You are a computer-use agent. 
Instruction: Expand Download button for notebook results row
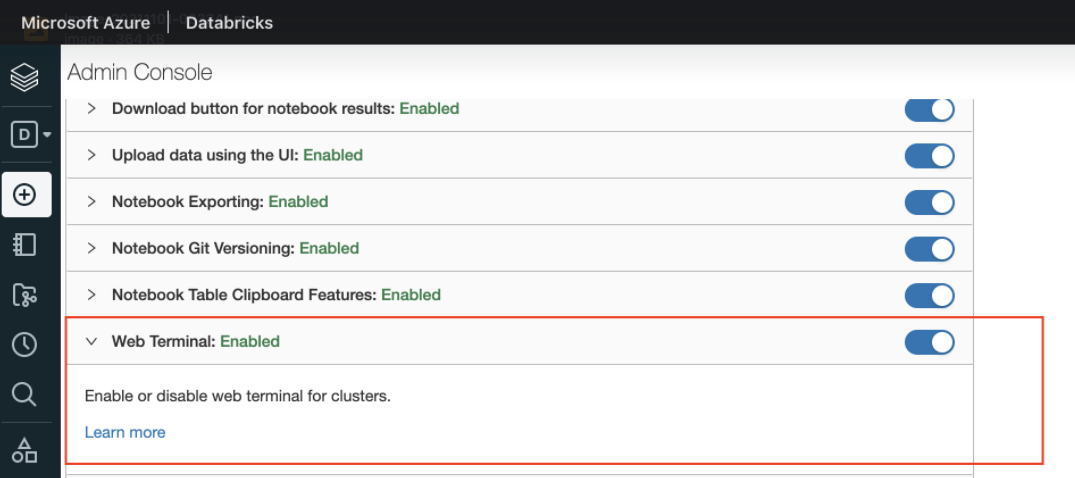click(92, 108)
